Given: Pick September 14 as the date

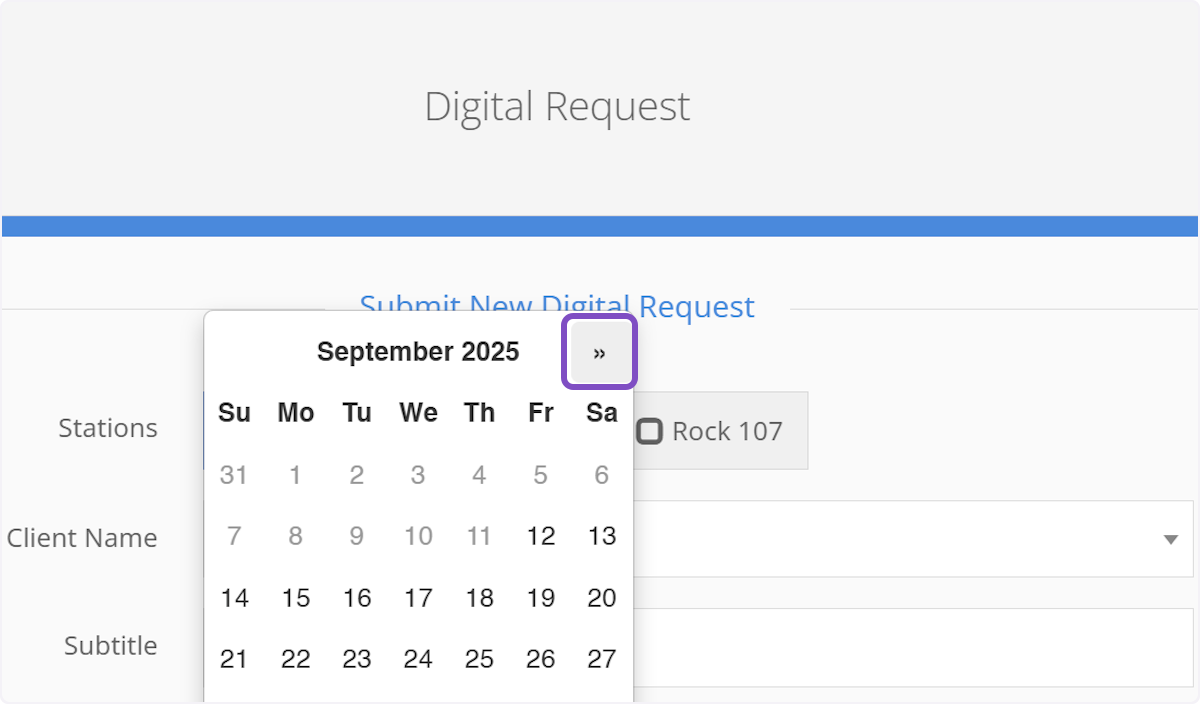Looking at the screenshot, I should point(234,598).
